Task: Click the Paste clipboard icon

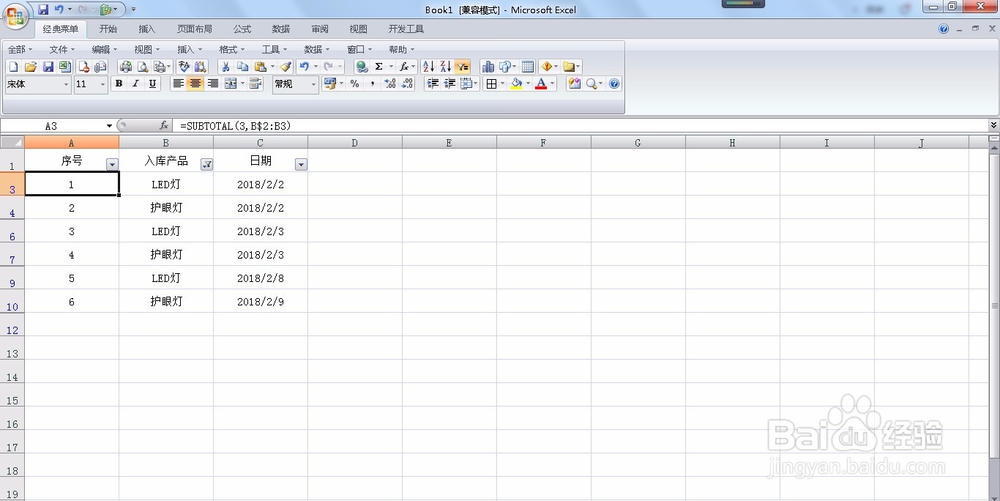Action: 260,66
